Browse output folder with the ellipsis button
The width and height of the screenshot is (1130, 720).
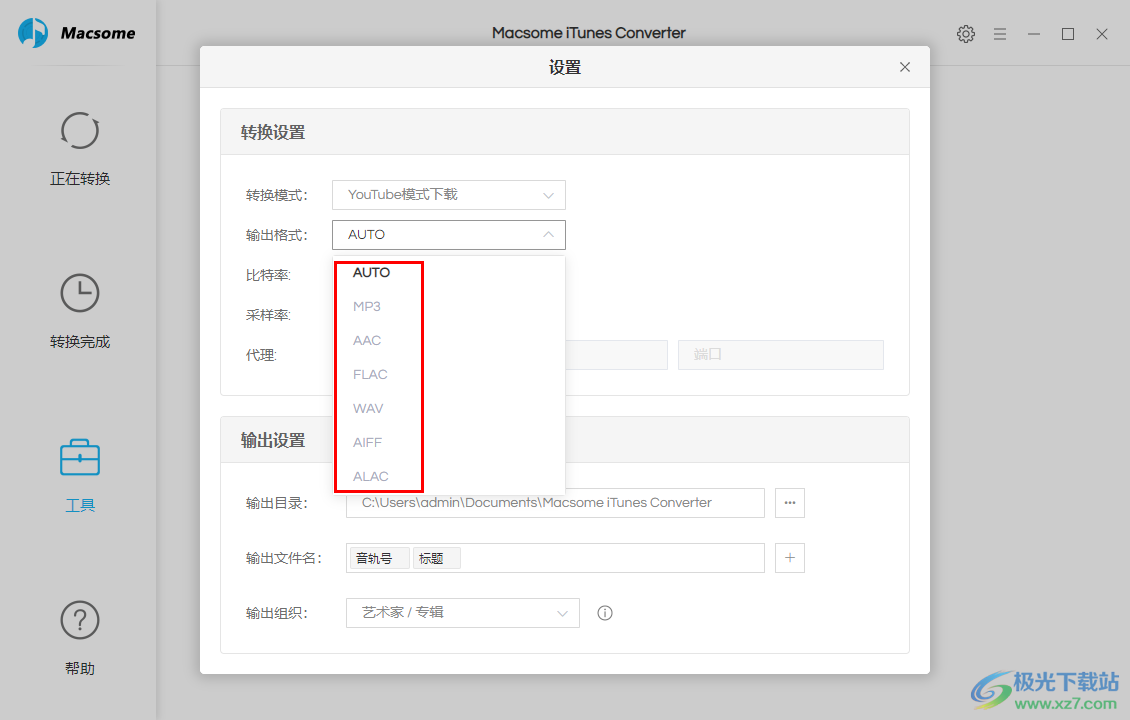[x=790, y=503]
